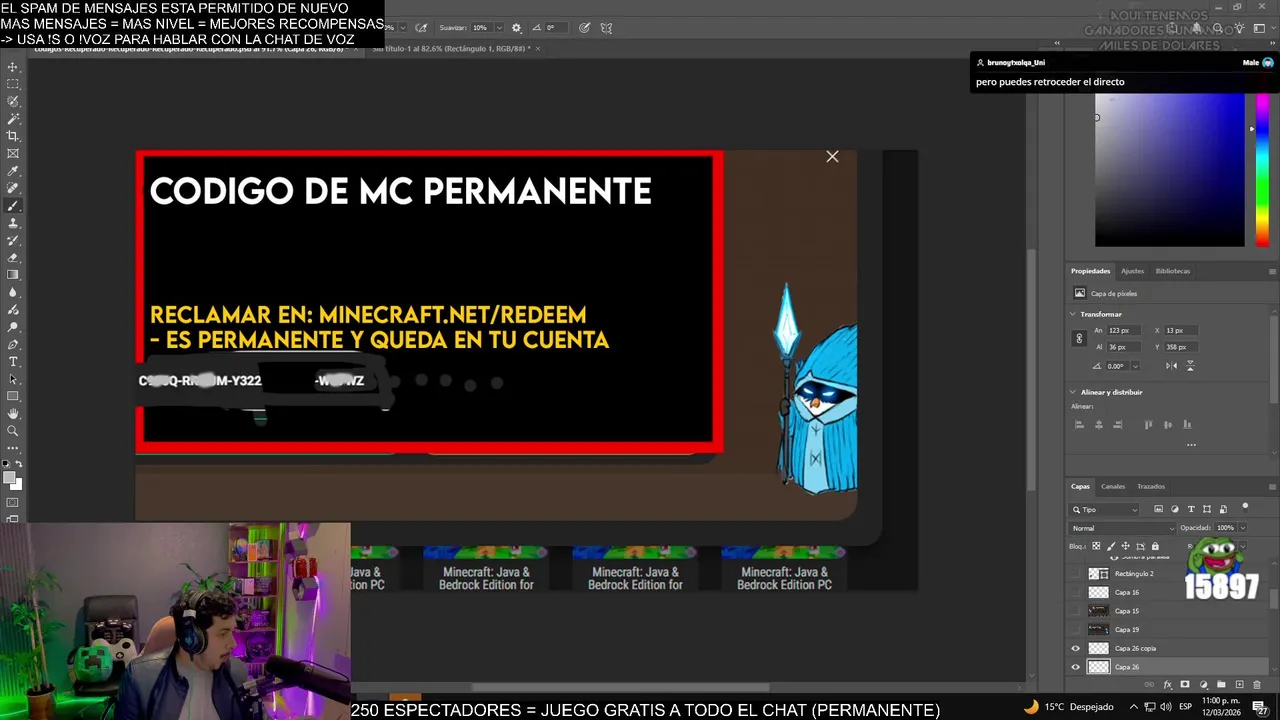Select the Capa 26 layer thumbnail

1099,667
